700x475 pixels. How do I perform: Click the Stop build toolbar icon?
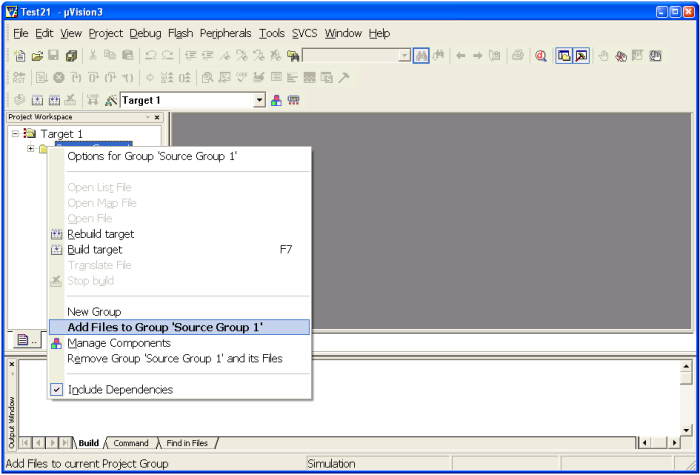[71, 100]
